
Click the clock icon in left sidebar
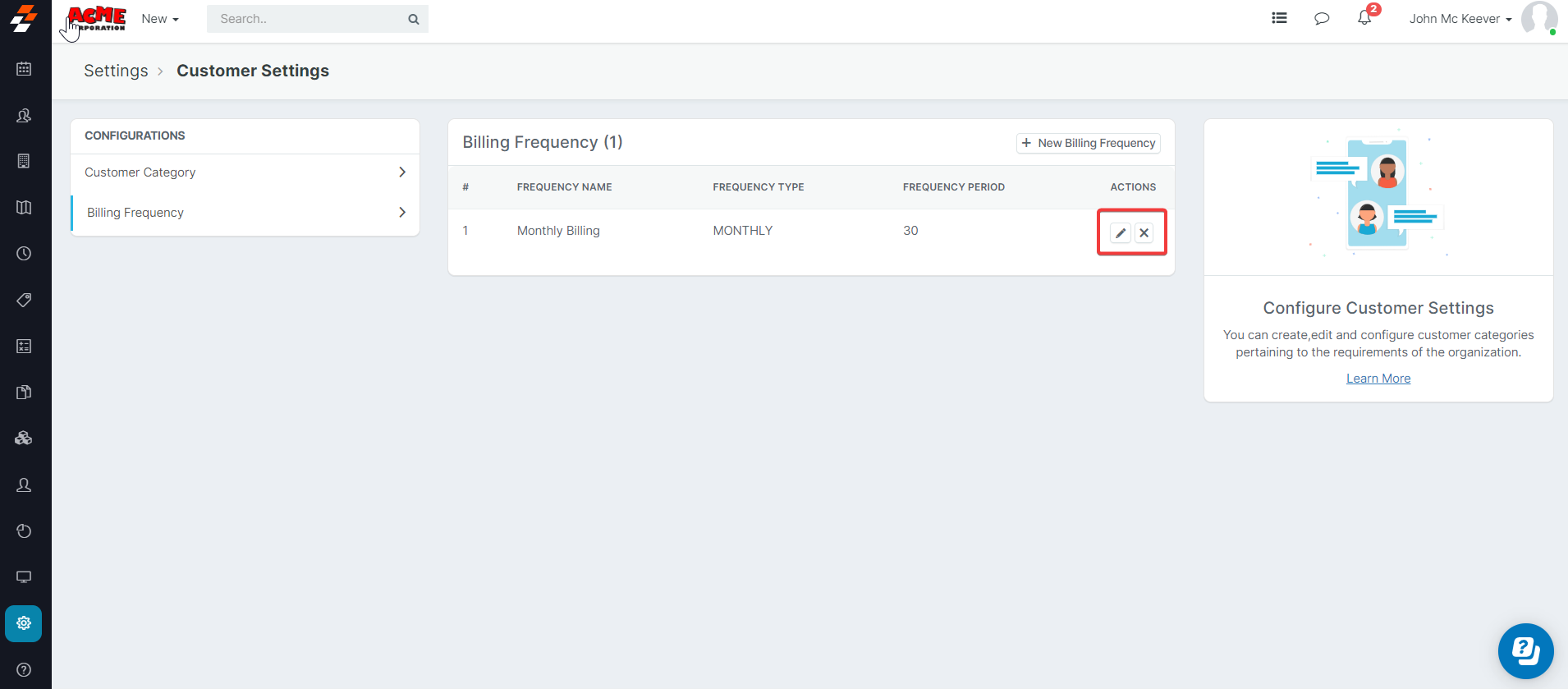click(24, 254)
